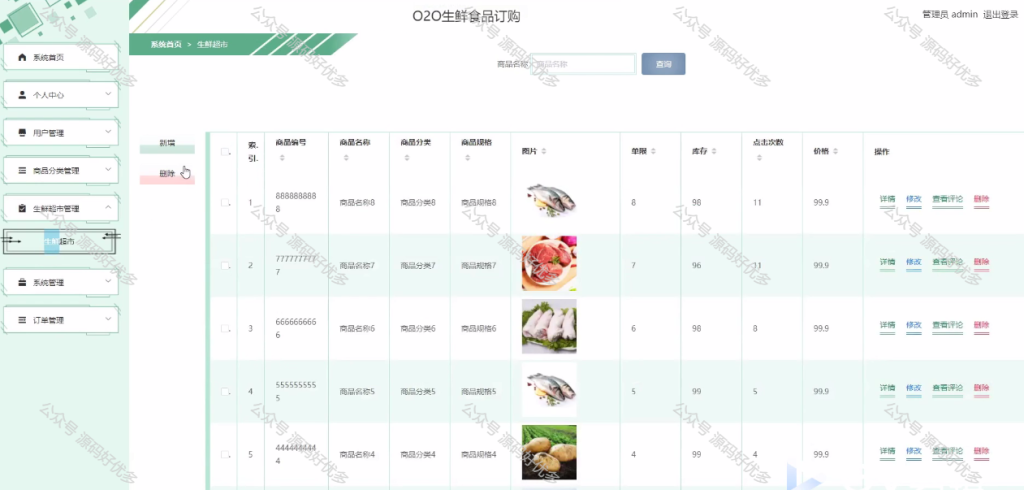Go to 系统首页 in the breadcrumb
This screenshot has height=490, width=1024.
166,44
